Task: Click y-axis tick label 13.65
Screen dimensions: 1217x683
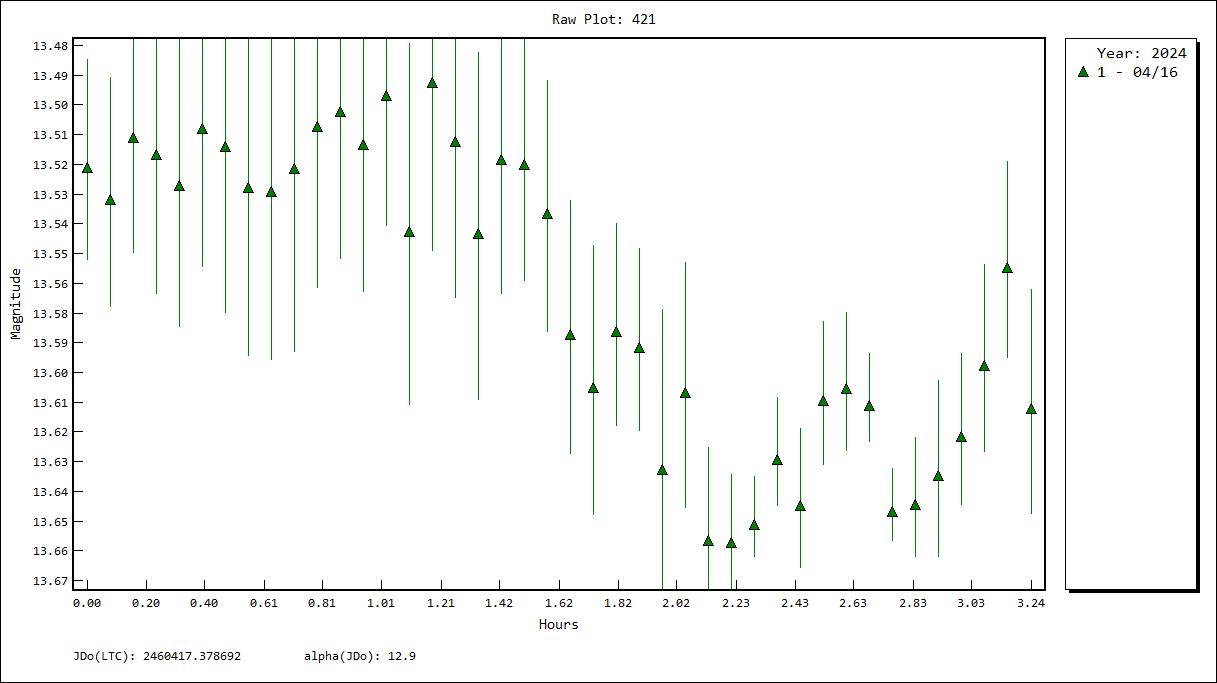Action: coord(50,522)
